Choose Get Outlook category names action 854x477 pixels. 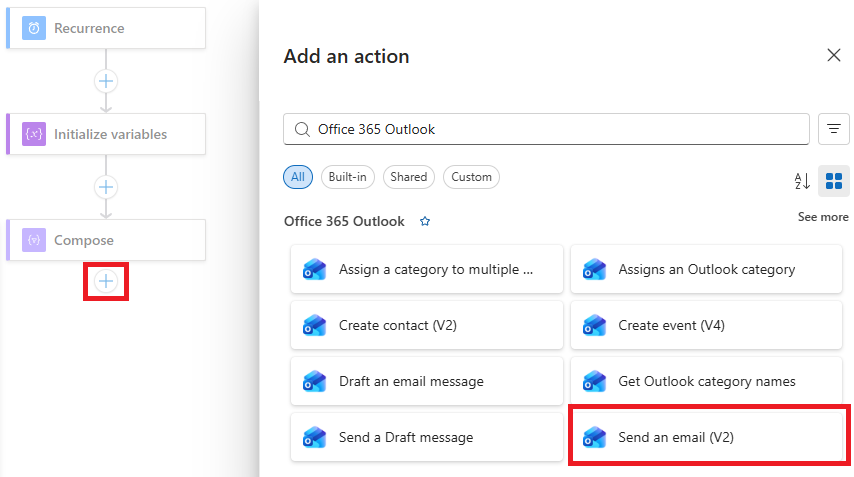coord(706,382)
